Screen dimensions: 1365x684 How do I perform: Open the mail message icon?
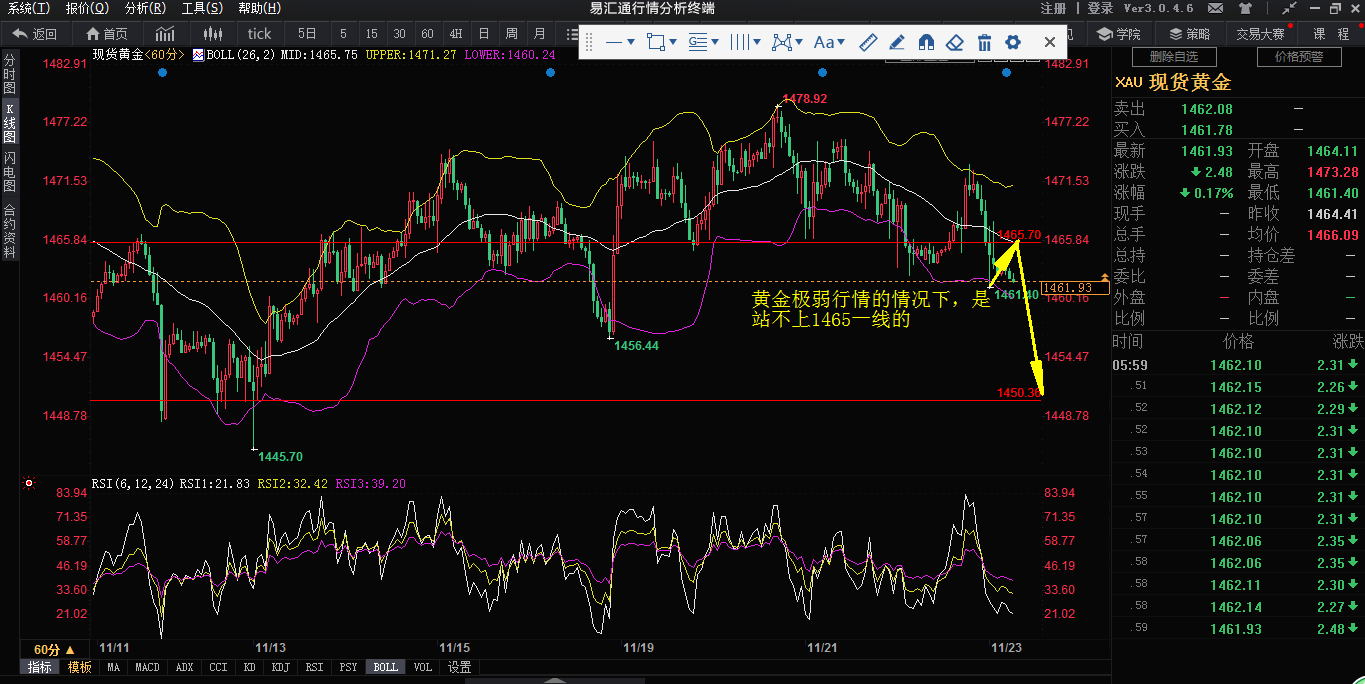click(x=1213, y=8)
